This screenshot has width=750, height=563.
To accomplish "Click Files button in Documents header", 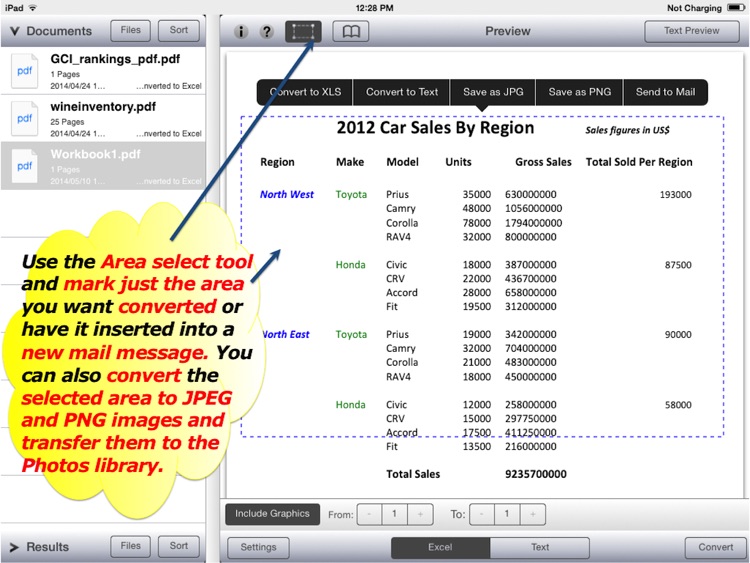I will [x=131, y=31].
